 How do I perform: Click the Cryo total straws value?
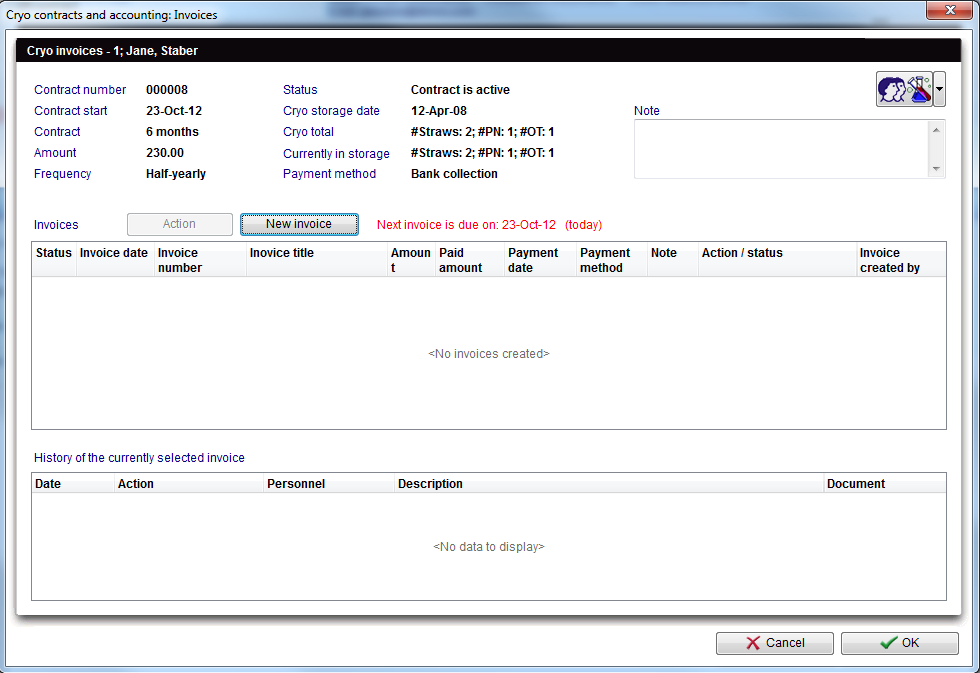(482, 132)
